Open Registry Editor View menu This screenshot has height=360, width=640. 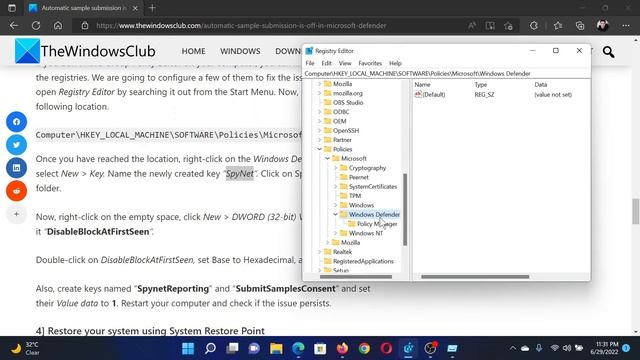coord(345,63)
